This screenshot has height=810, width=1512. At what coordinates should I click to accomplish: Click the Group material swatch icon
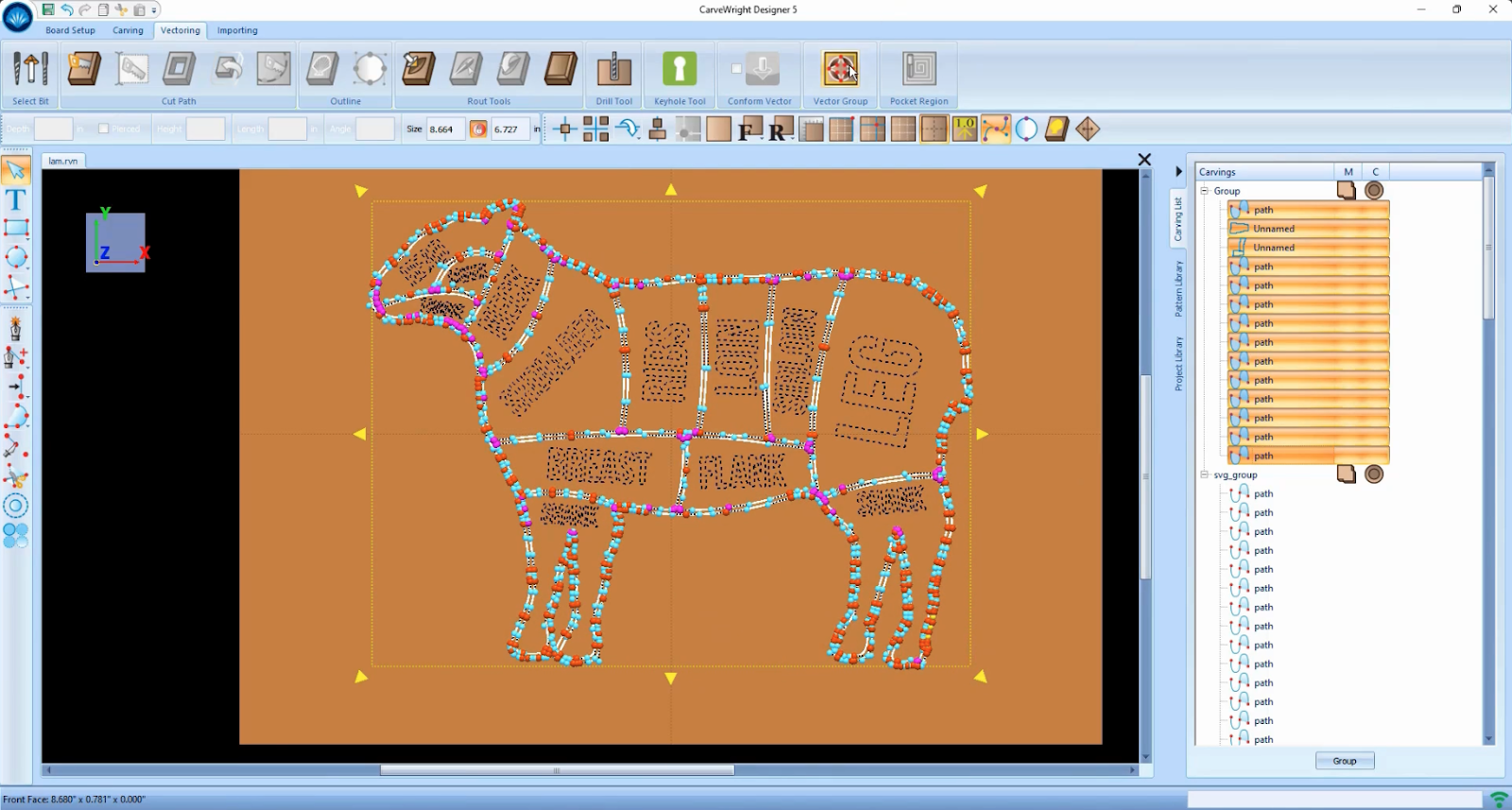pyautogui.click(x=1347, y=191)
